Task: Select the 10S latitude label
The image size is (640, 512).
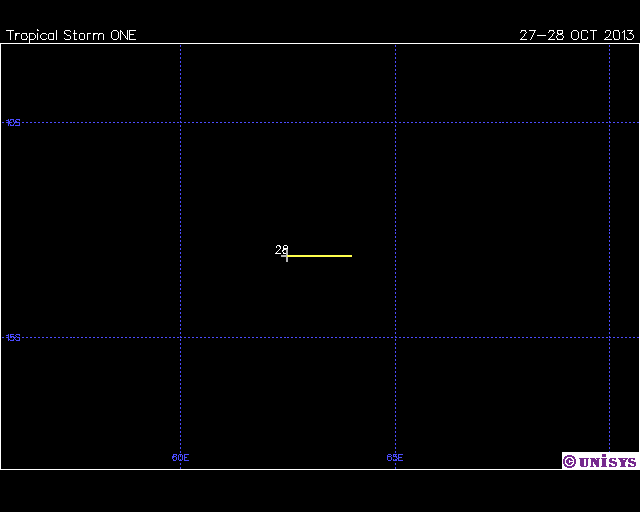Action: [13, 123]
